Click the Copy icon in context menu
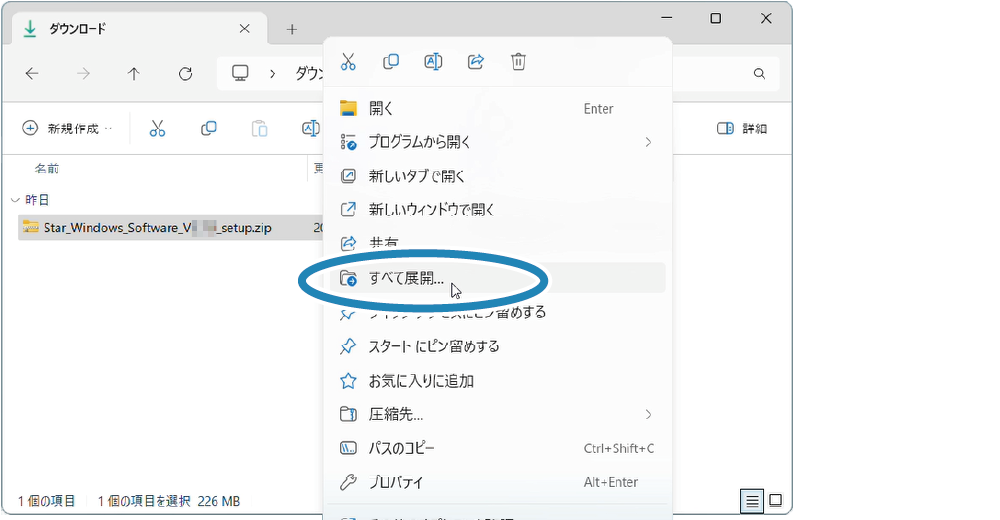Screen dimensions: 1000x520 click(x=391, y=62)
